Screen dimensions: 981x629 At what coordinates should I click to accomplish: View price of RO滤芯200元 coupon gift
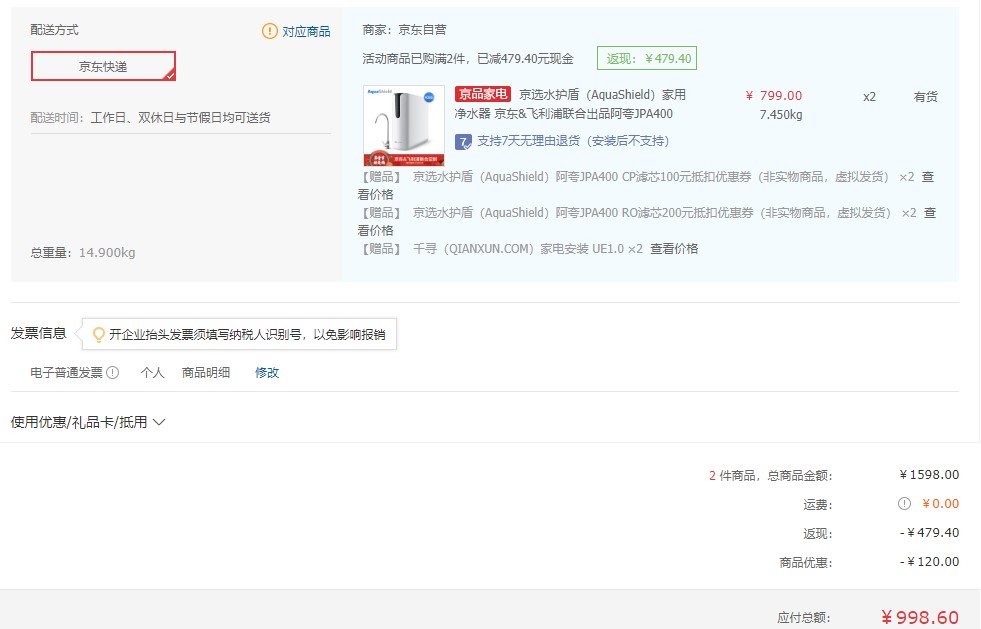pos(930,213)
